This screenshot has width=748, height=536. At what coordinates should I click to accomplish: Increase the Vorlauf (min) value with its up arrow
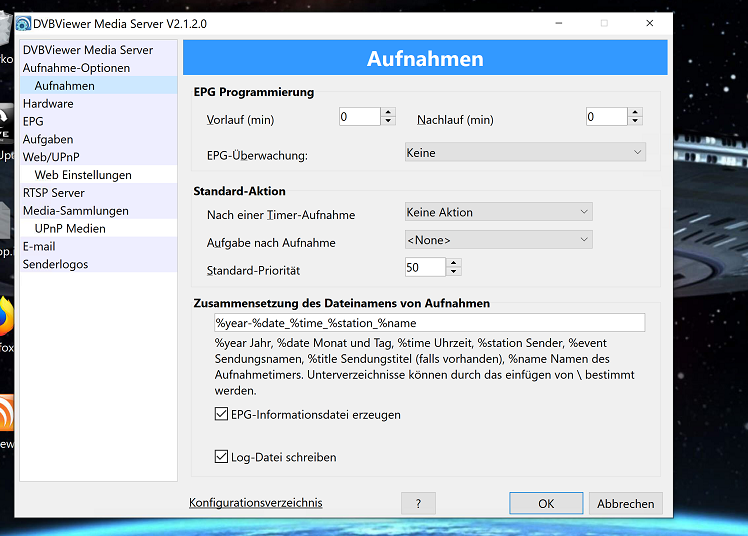coord(388,112)
